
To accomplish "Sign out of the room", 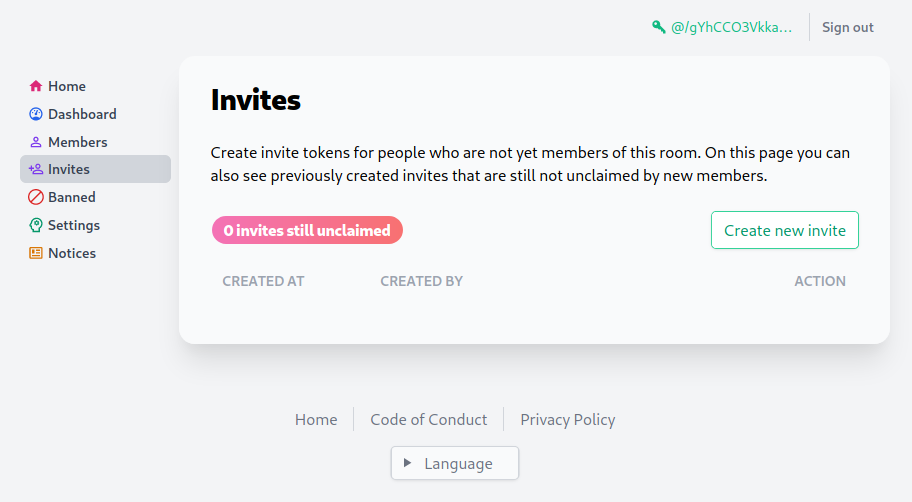I will pos(847,27).
